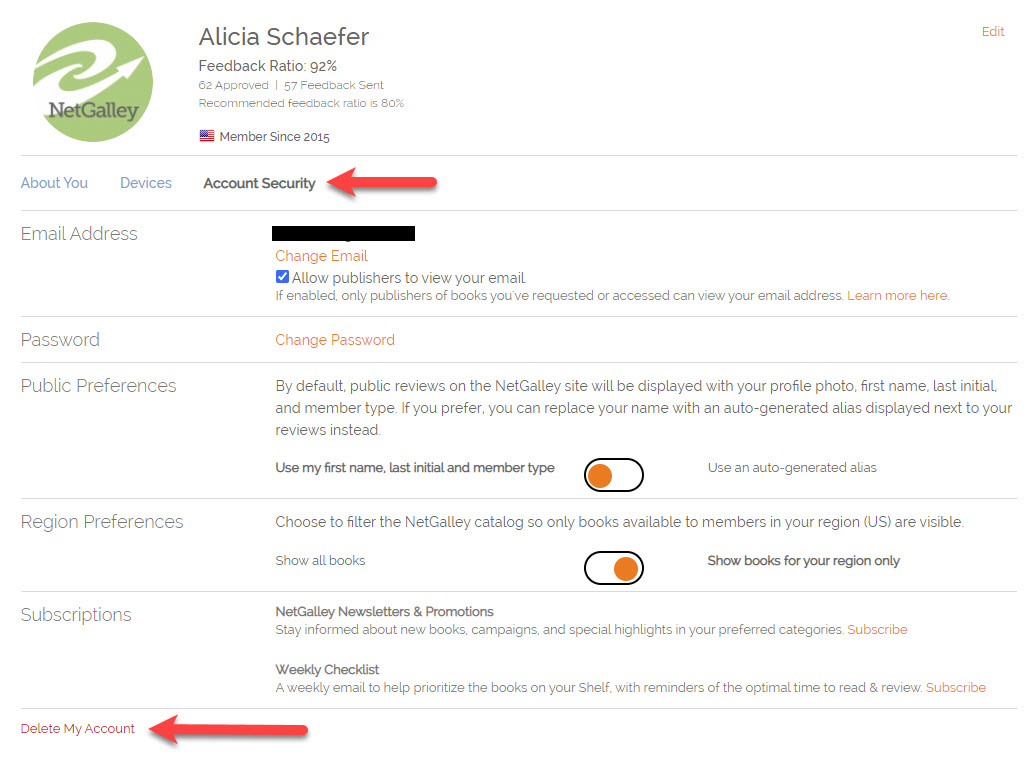This screenshot has width=1035, height=764.
Task: Click the Use an auto-generated alias label
Action: 792,468
